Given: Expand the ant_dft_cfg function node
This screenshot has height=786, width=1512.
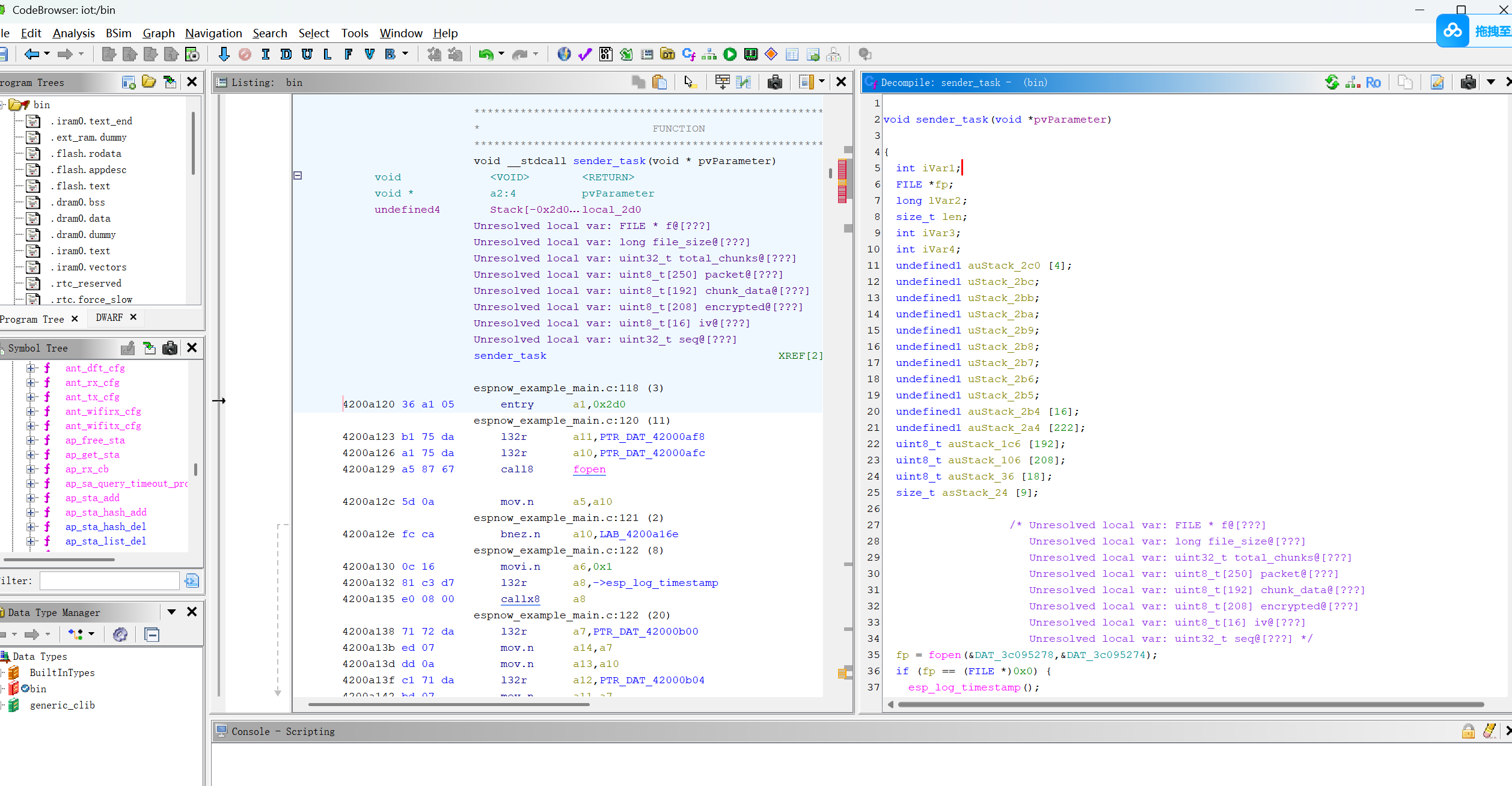Looking at the screenshot, I should pyautogui.click(x=31, y=368).
